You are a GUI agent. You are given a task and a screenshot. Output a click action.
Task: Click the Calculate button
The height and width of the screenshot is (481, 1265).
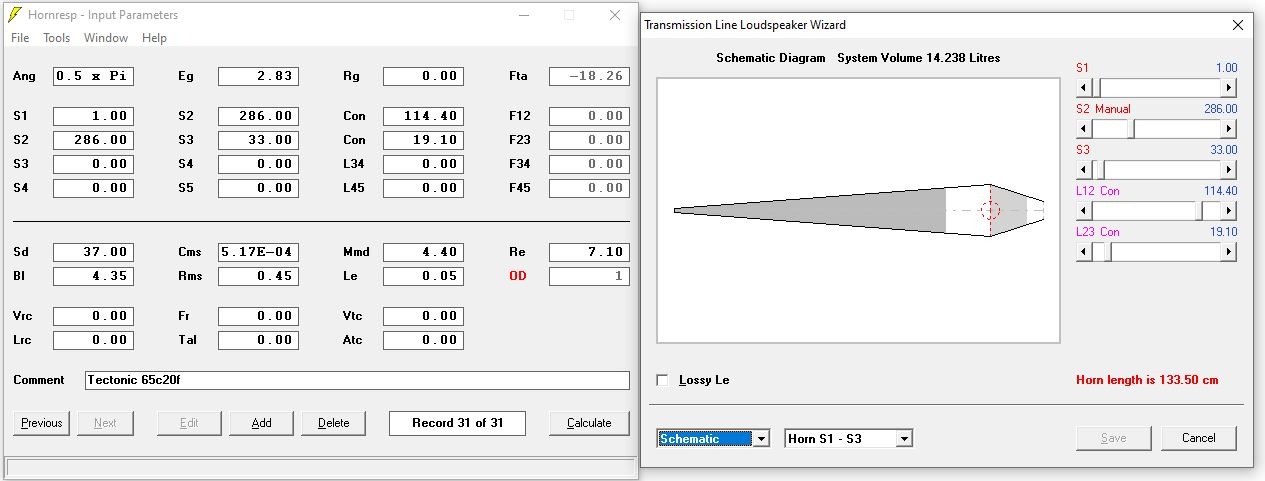click(x=589, y=423)
